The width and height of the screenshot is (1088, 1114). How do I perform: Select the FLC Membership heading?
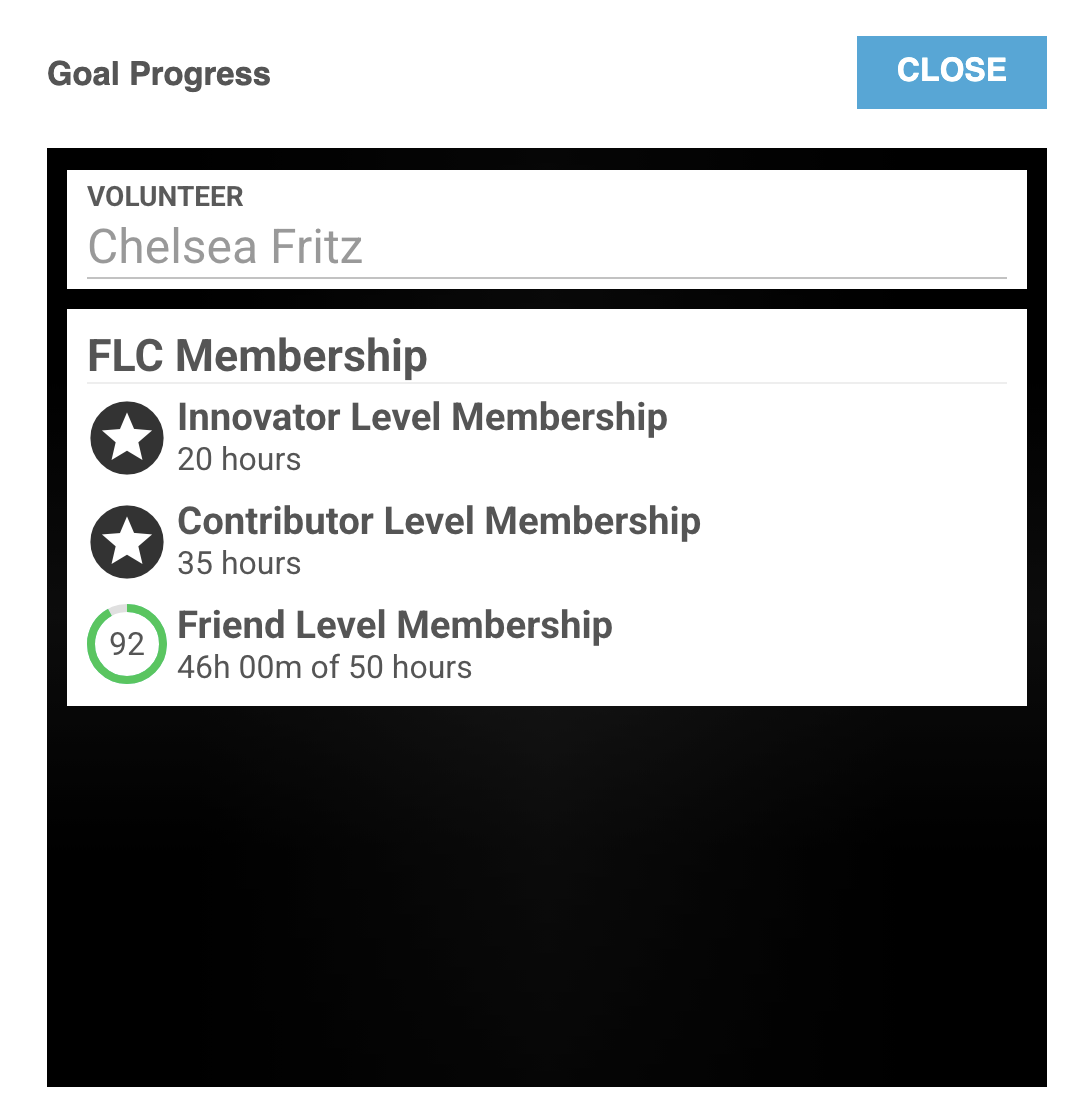point(258,356)
